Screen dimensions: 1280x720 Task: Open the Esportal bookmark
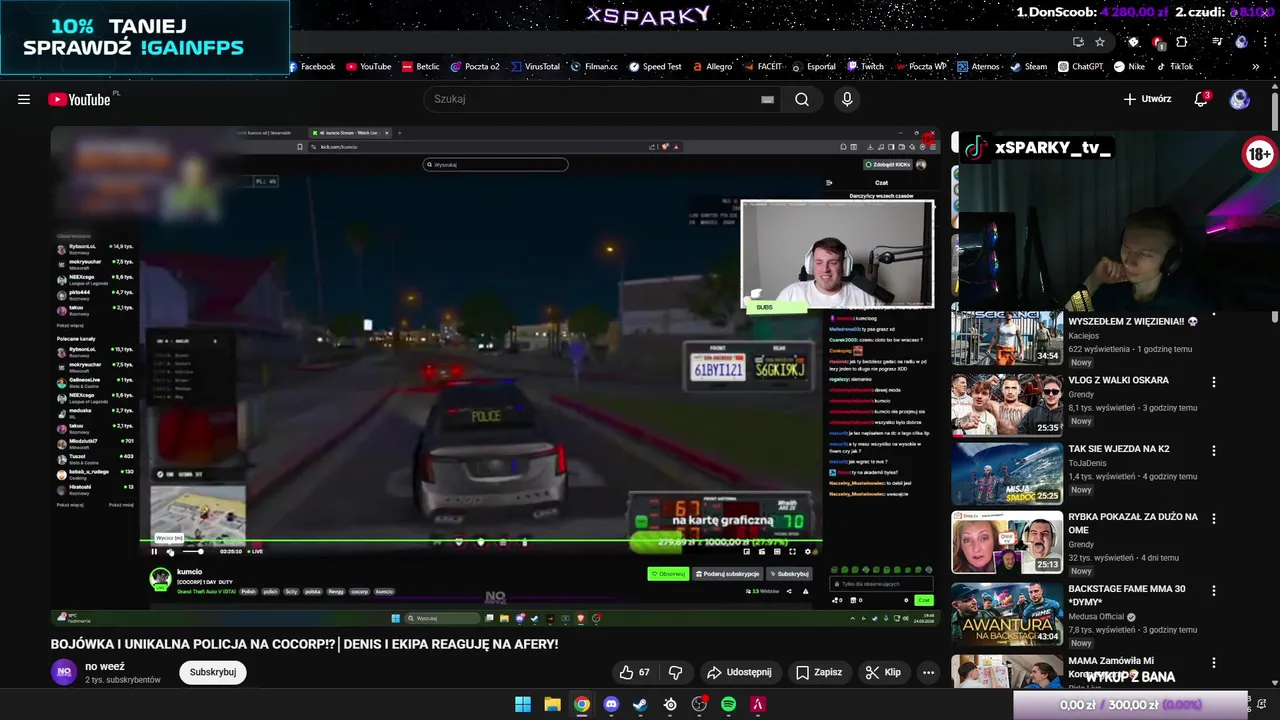(814, 67)
